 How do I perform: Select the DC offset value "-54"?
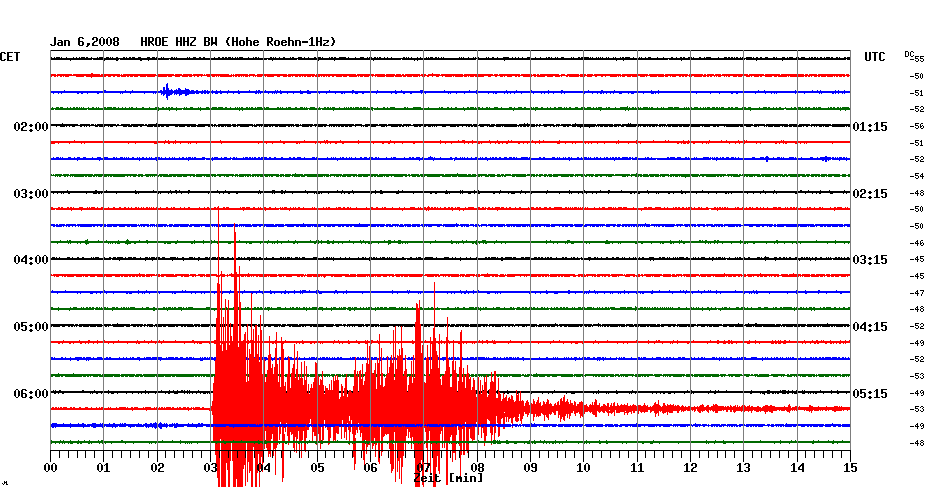(917, 176)
